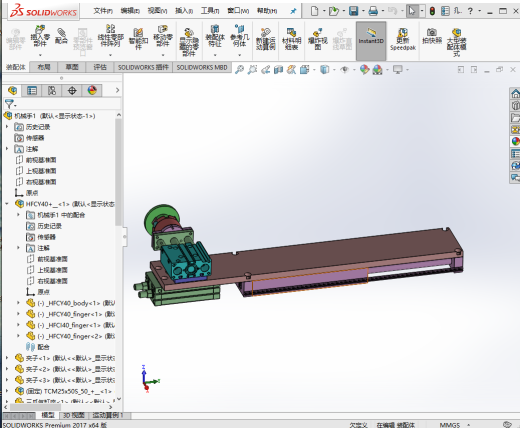Open the Exploded View tool
This screenshot has width=520, height=428.
(x=318, y=38)
